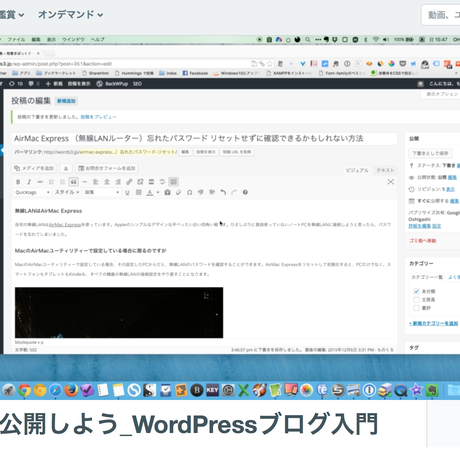Screen dimensions: 460x460
Task: Insert a numbered list in the editor
Action: [x=62, y=182]
